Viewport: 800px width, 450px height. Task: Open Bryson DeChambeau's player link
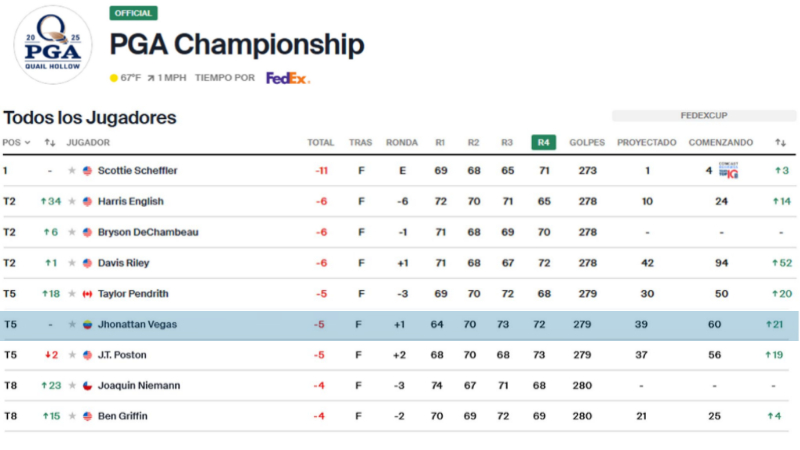148,233
